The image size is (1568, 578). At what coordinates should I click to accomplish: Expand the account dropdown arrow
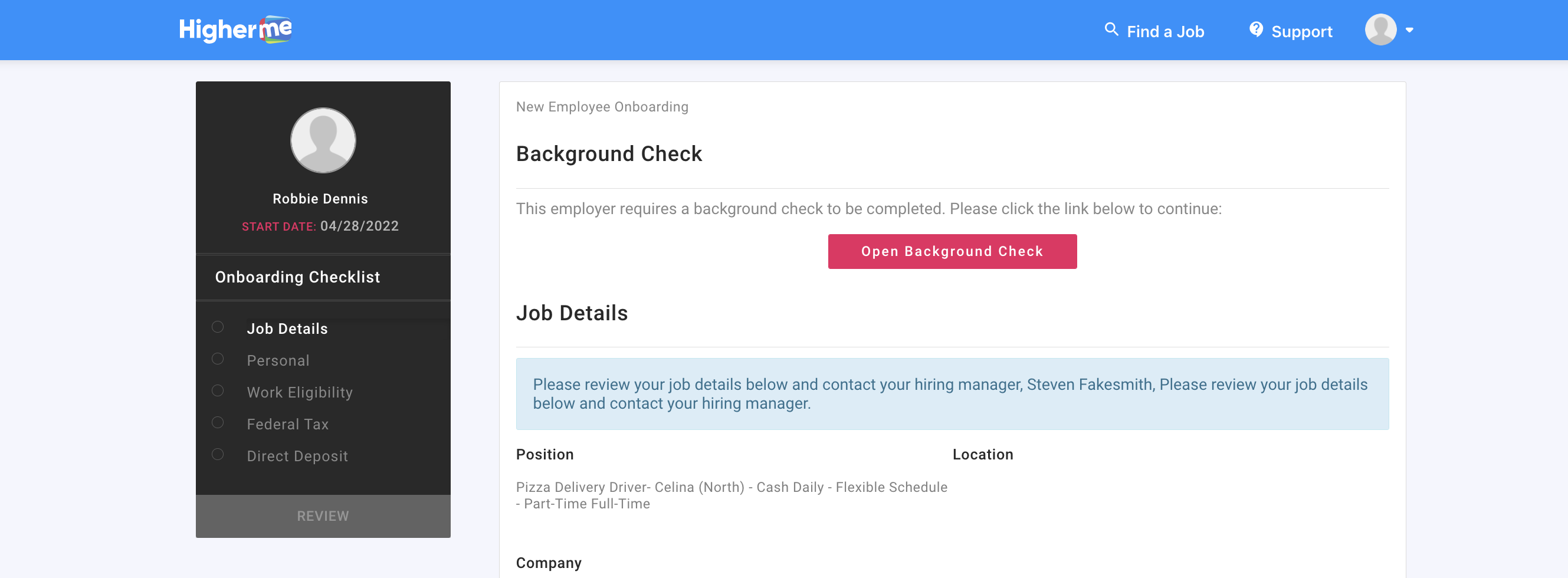click(x=1409, y=30)
